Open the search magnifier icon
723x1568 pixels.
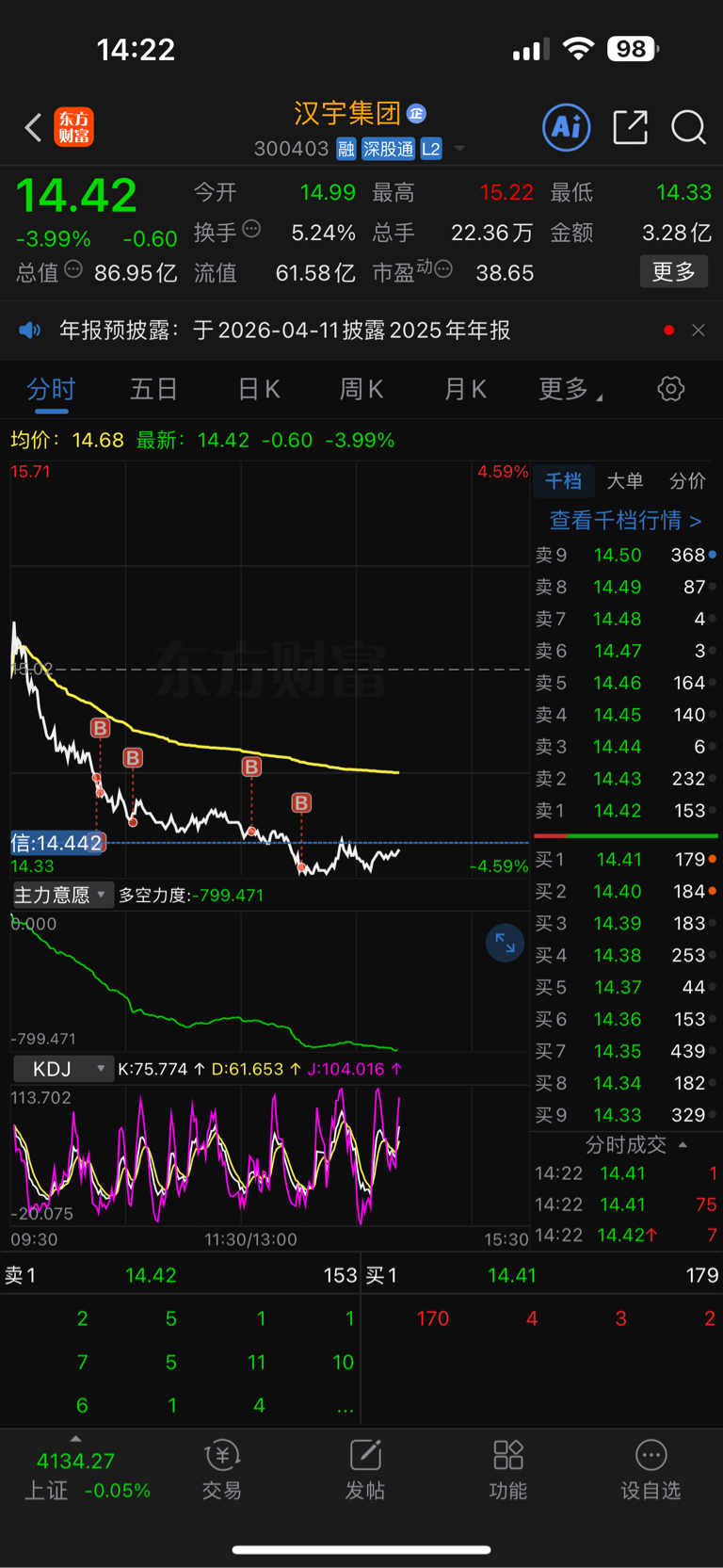coord(688,127)
